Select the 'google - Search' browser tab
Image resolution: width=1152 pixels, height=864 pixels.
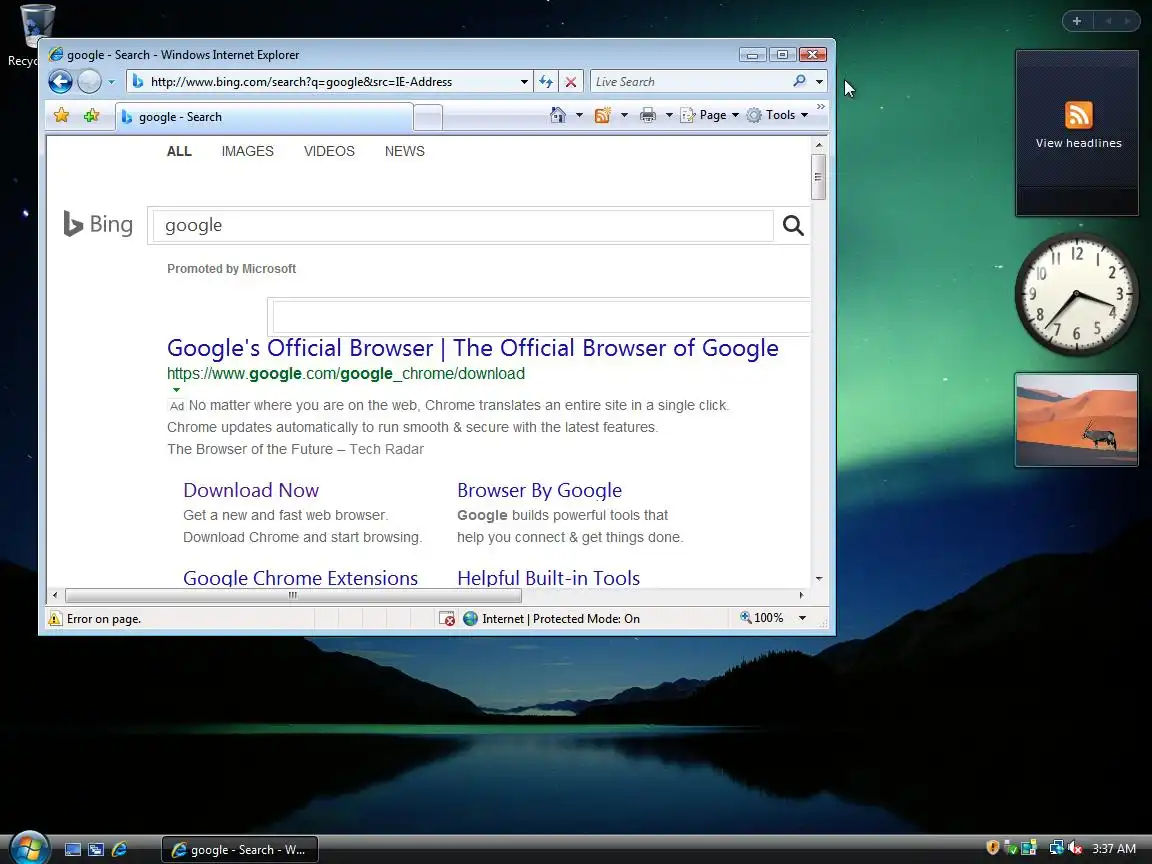[264, 117]
